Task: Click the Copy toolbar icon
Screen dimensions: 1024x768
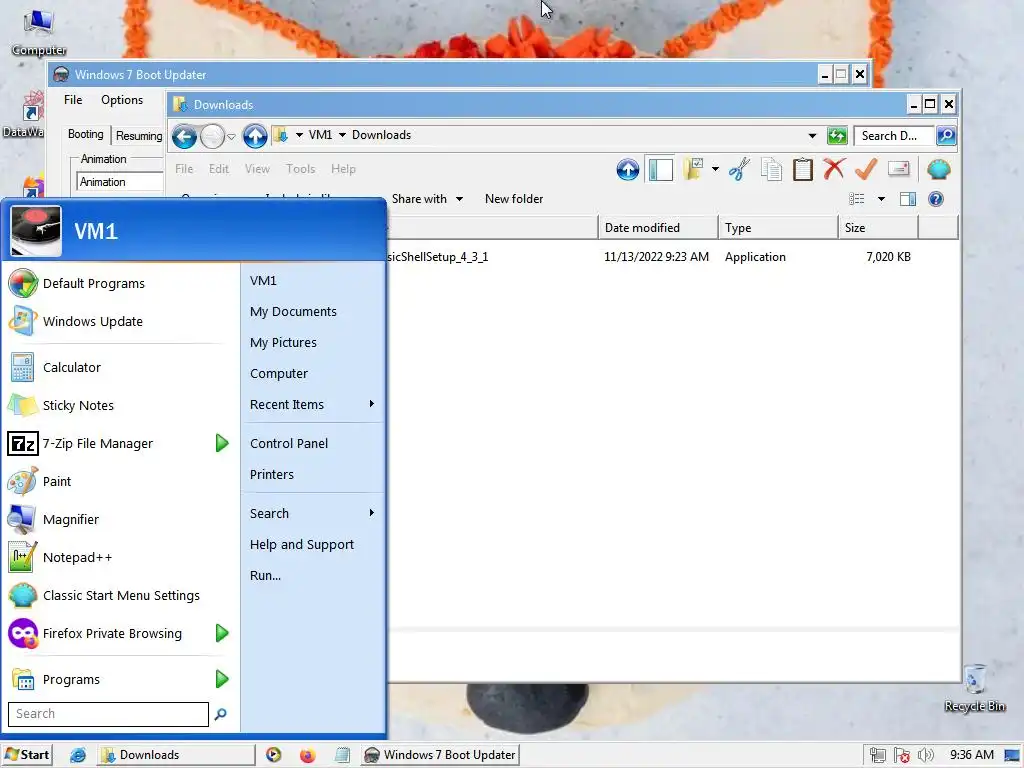Action: tap(771, 170)
